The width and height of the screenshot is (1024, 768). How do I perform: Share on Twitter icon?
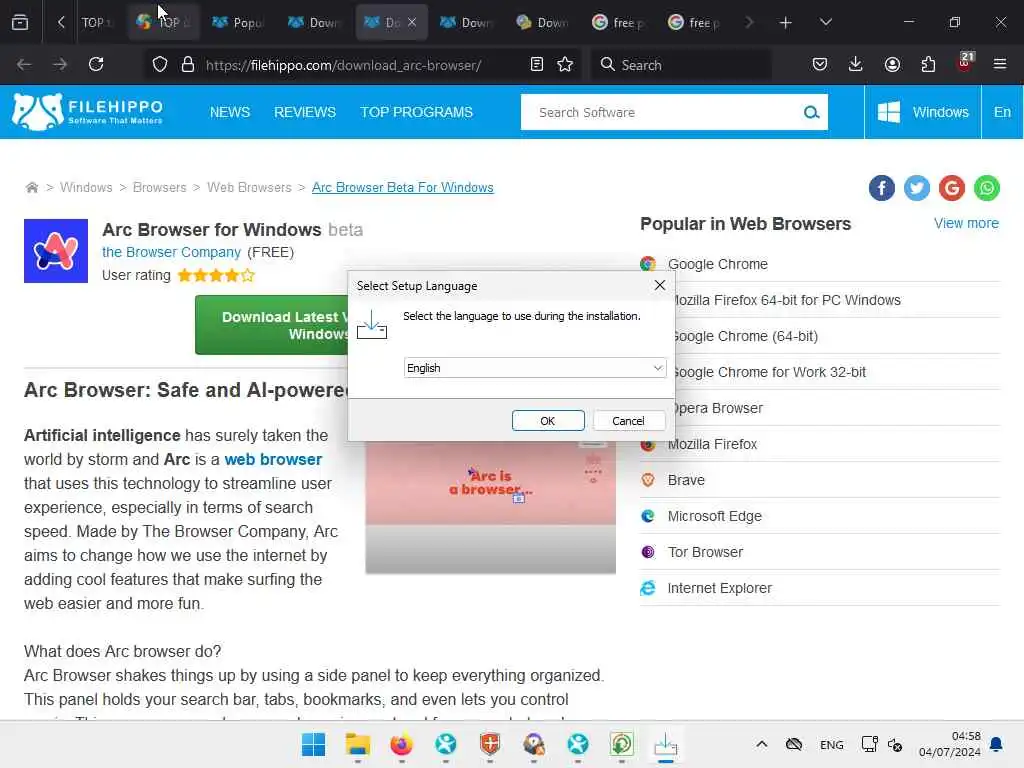point(917,188)
